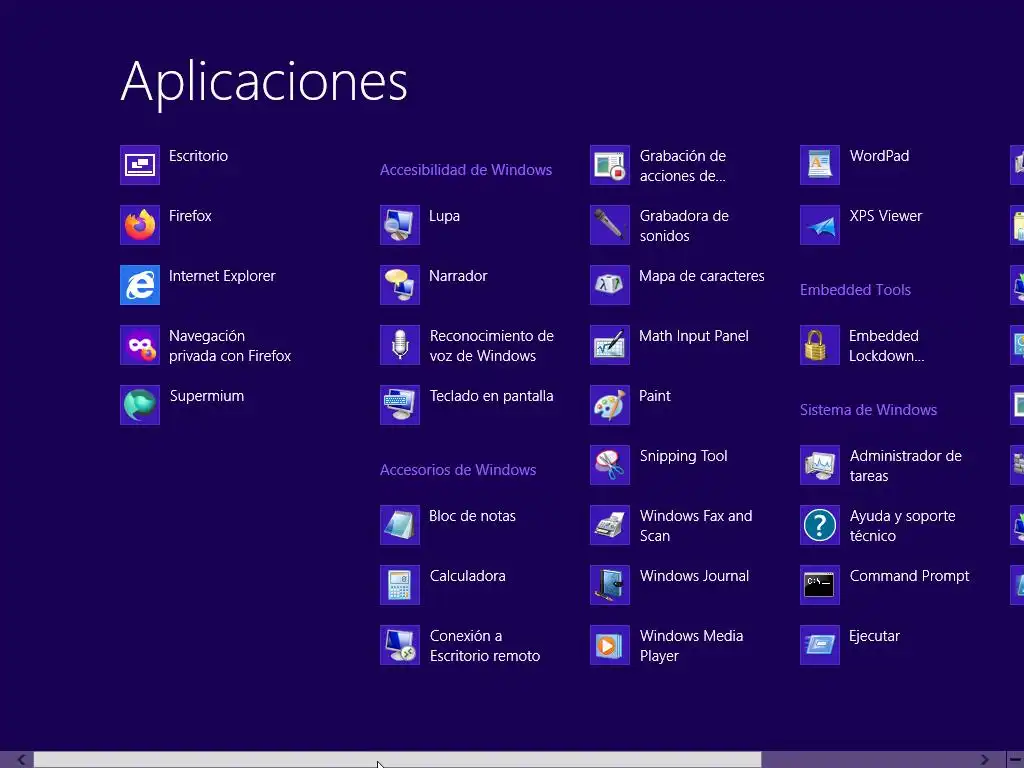1024x768 pixels.
Task: Launch Firefox from its icon
Action: 140,225
